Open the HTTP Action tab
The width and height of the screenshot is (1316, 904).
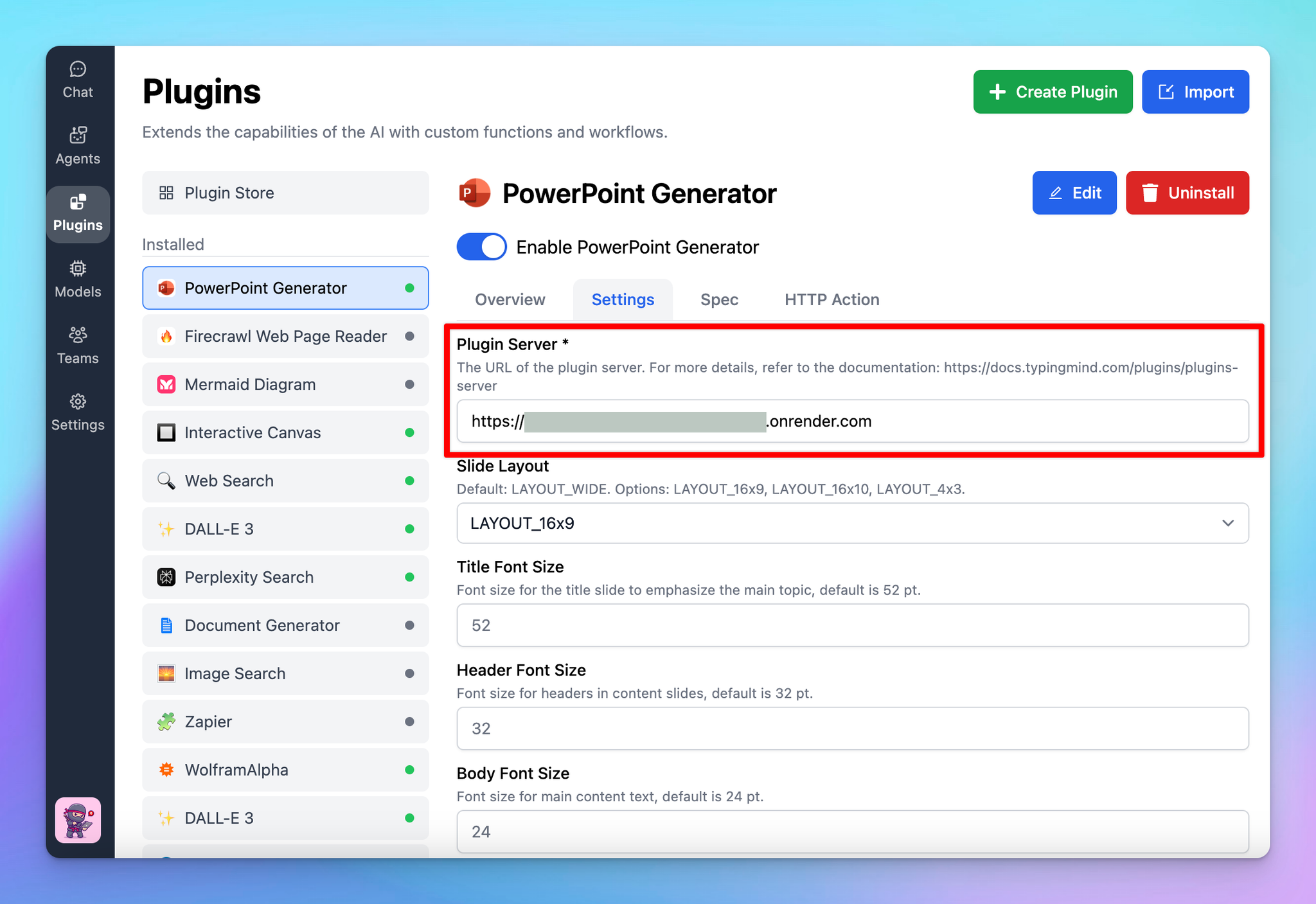[x=831, y=299]
